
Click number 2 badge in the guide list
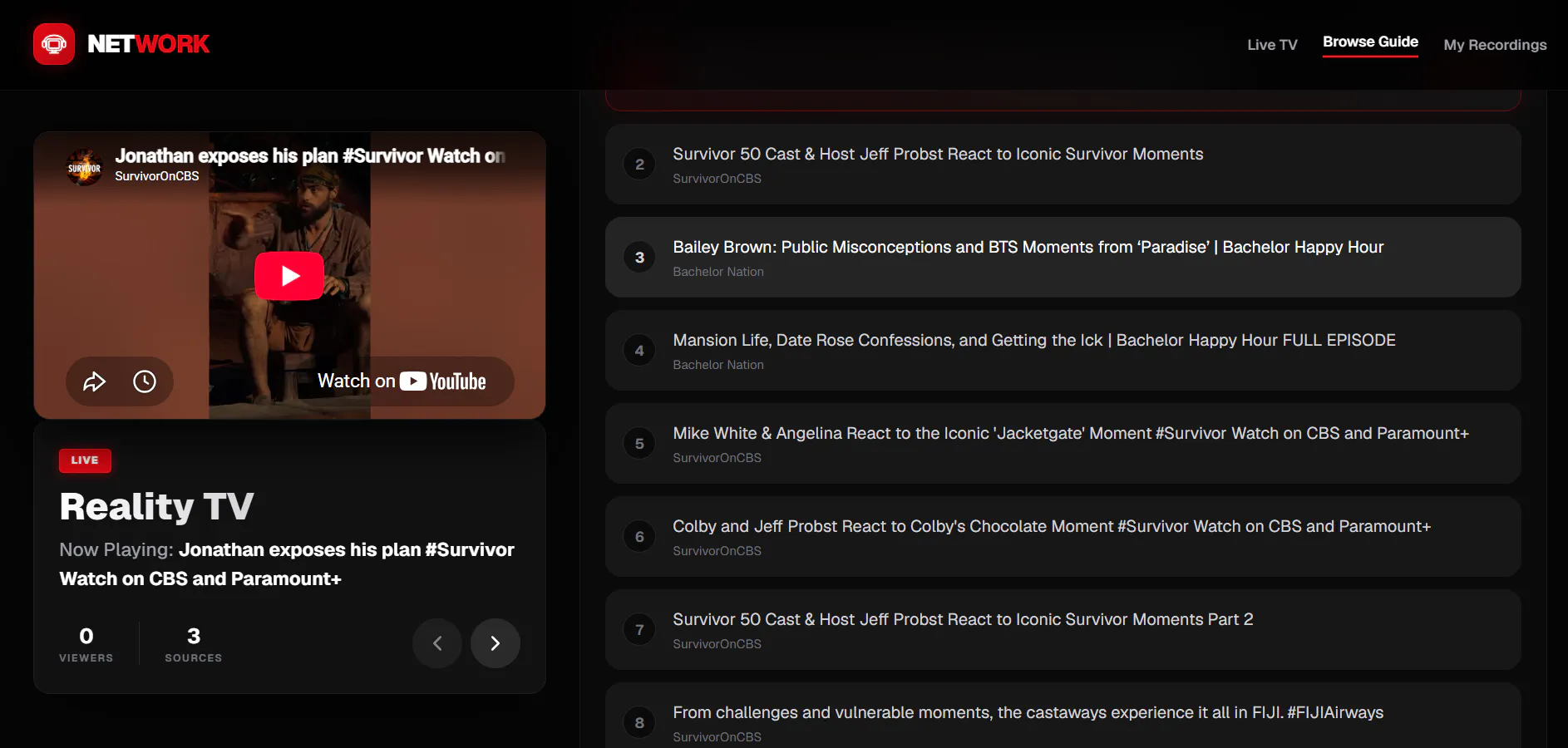tap(639, 165)
